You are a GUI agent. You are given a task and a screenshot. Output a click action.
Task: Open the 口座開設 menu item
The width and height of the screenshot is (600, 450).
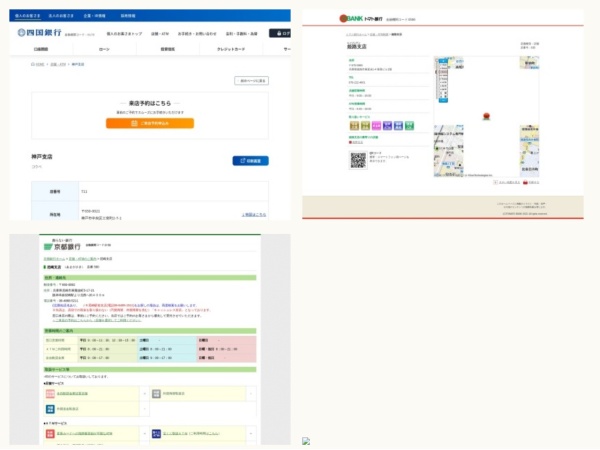[41, 49]
